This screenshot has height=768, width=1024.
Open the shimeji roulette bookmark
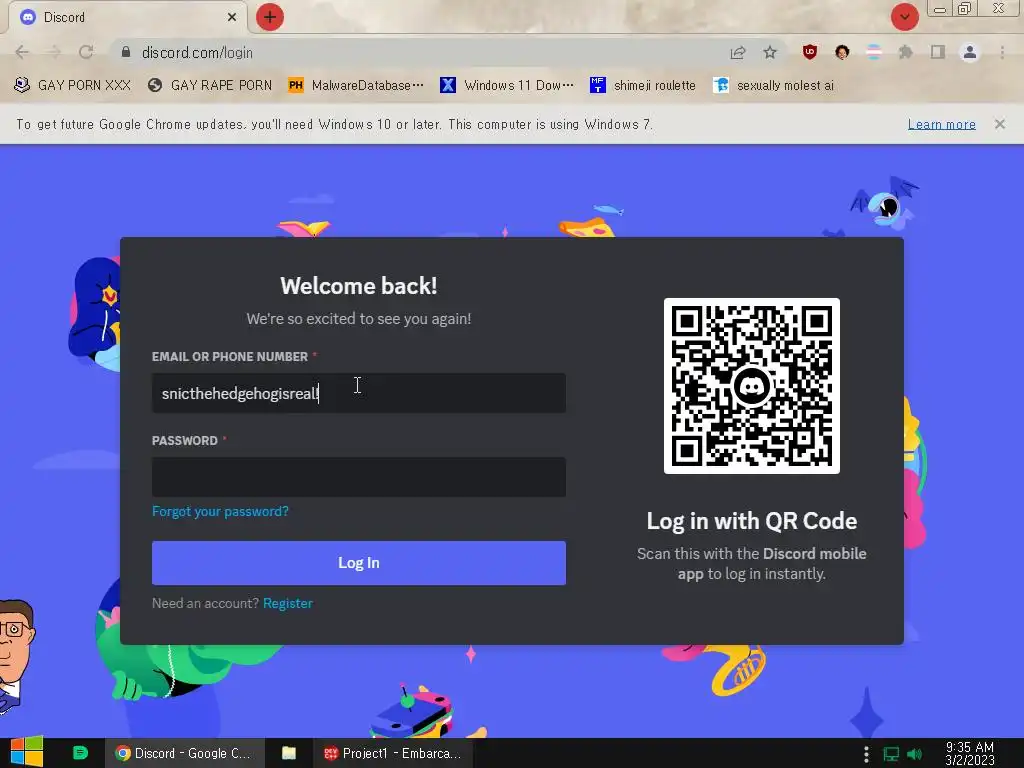point(643,86)
